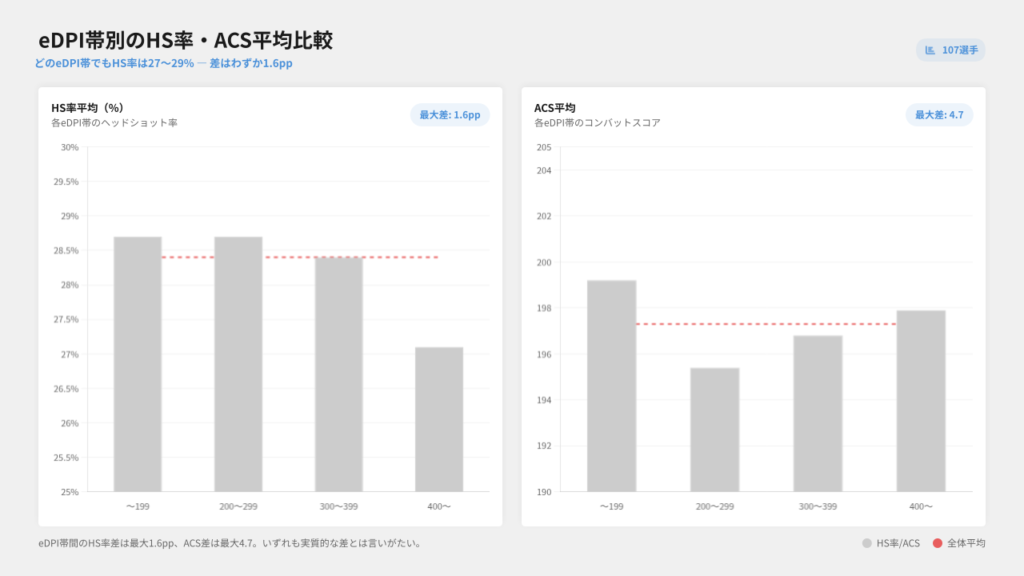This screenshot has width=1024, height=576.
Task: Click the 300～399 bar in the HS率平均 chart
Action: pos(338,374)
